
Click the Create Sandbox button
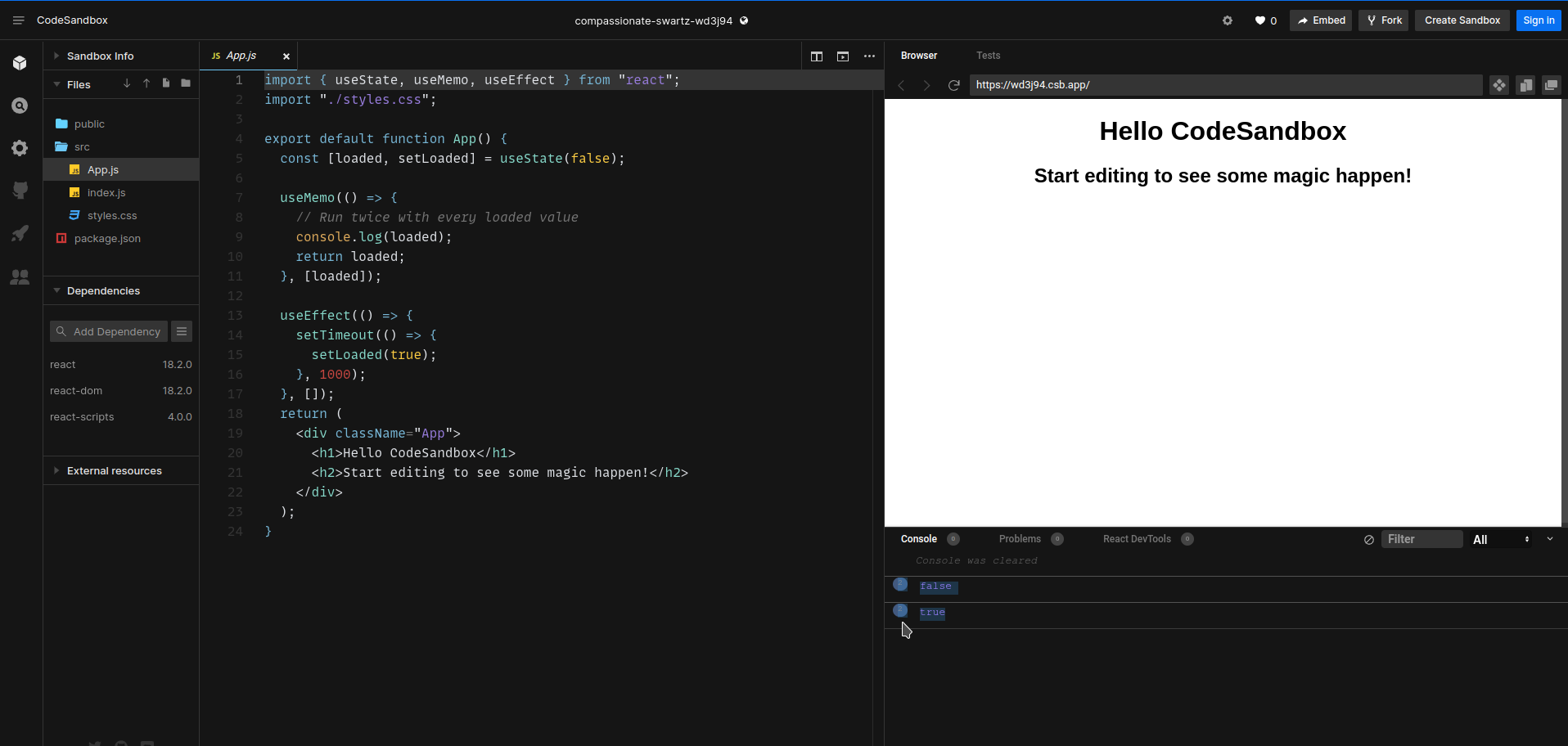pyautogui.click(x=1462, y=20)
